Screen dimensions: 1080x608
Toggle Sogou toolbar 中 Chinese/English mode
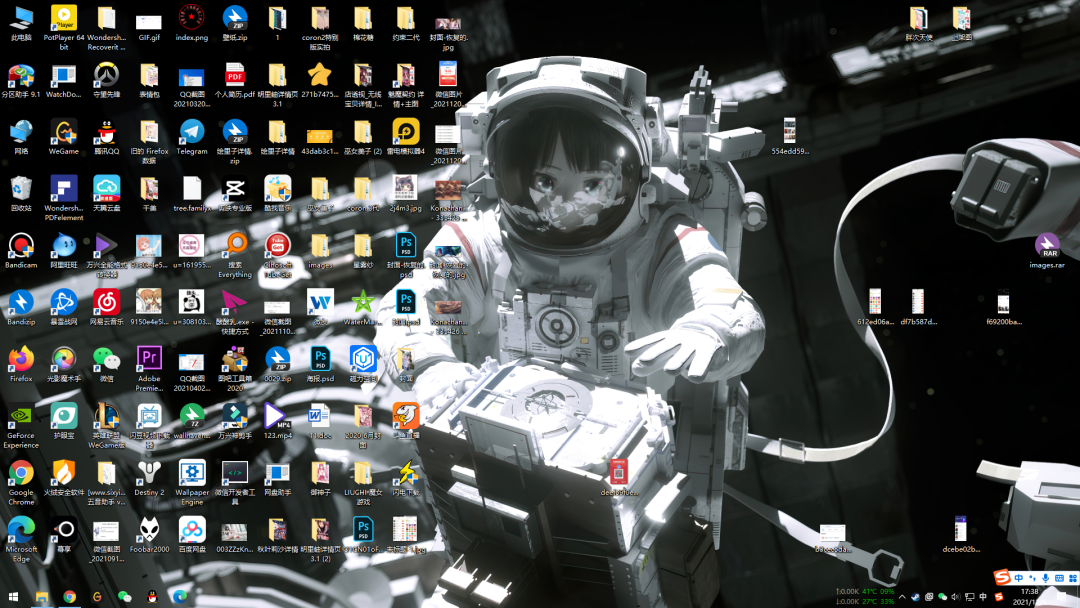[1018, 578]
